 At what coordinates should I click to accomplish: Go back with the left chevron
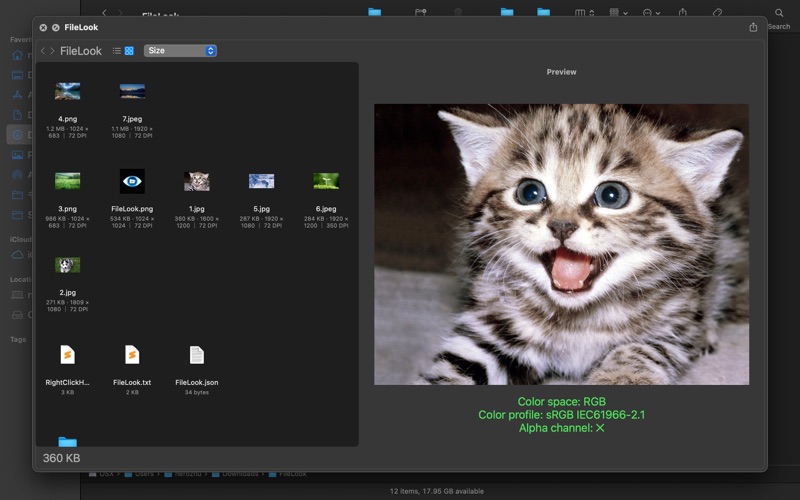point(43,51)
